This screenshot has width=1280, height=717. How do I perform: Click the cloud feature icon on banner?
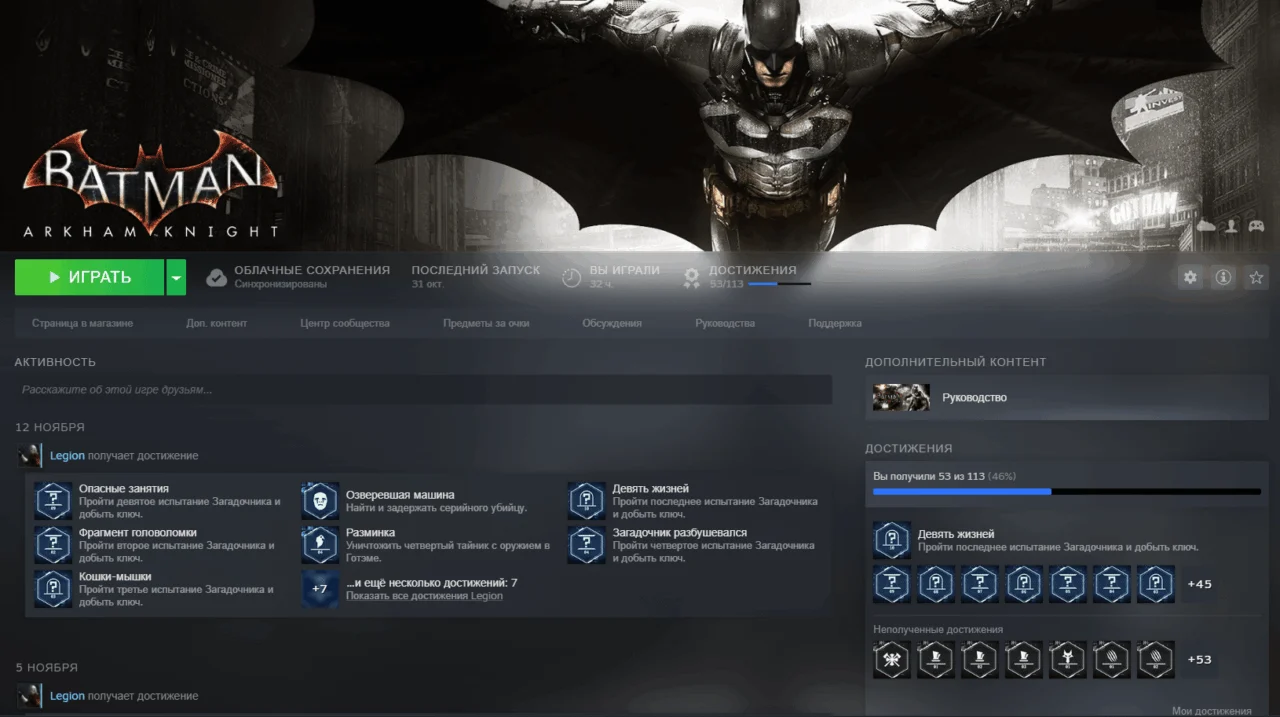click(x=1207, y=226)
